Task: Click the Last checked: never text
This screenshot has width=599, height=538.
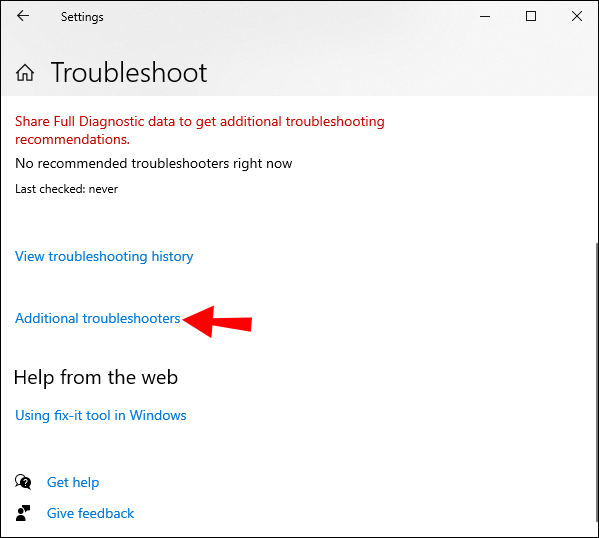Action: click(66, 189)
